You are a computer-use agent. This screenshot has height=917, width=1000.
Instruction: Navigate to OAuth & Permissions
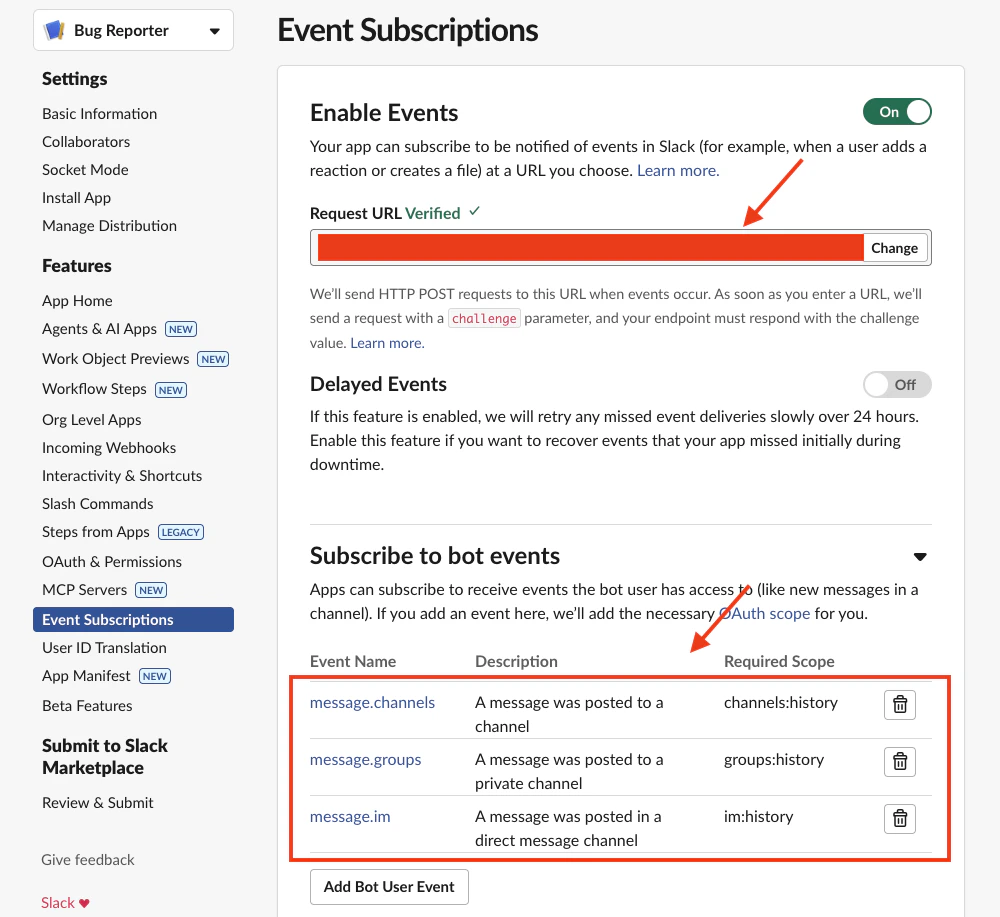click(111, 561)
